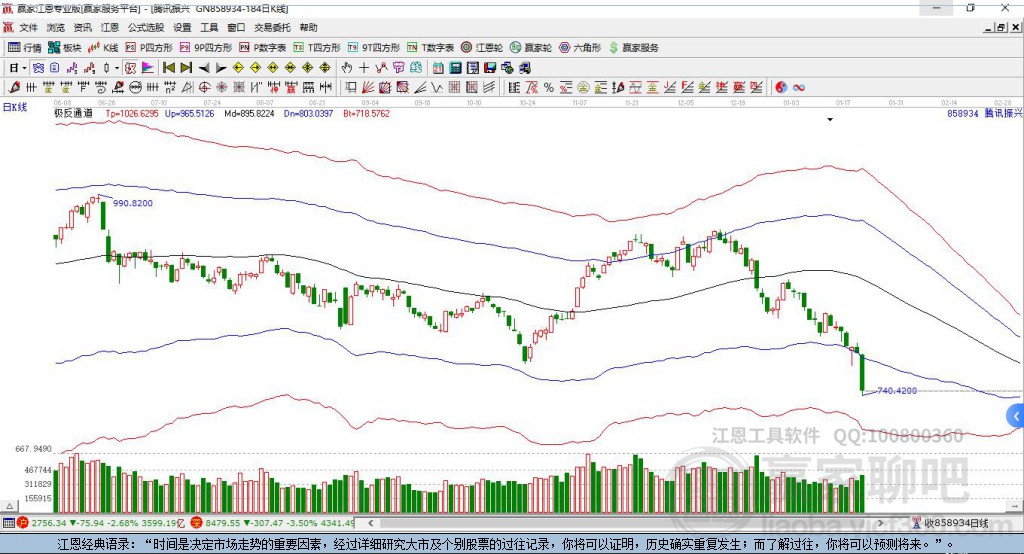Open the 9T四方形 tool
This screenshot has height=554, width=1024.
(374, 48)
